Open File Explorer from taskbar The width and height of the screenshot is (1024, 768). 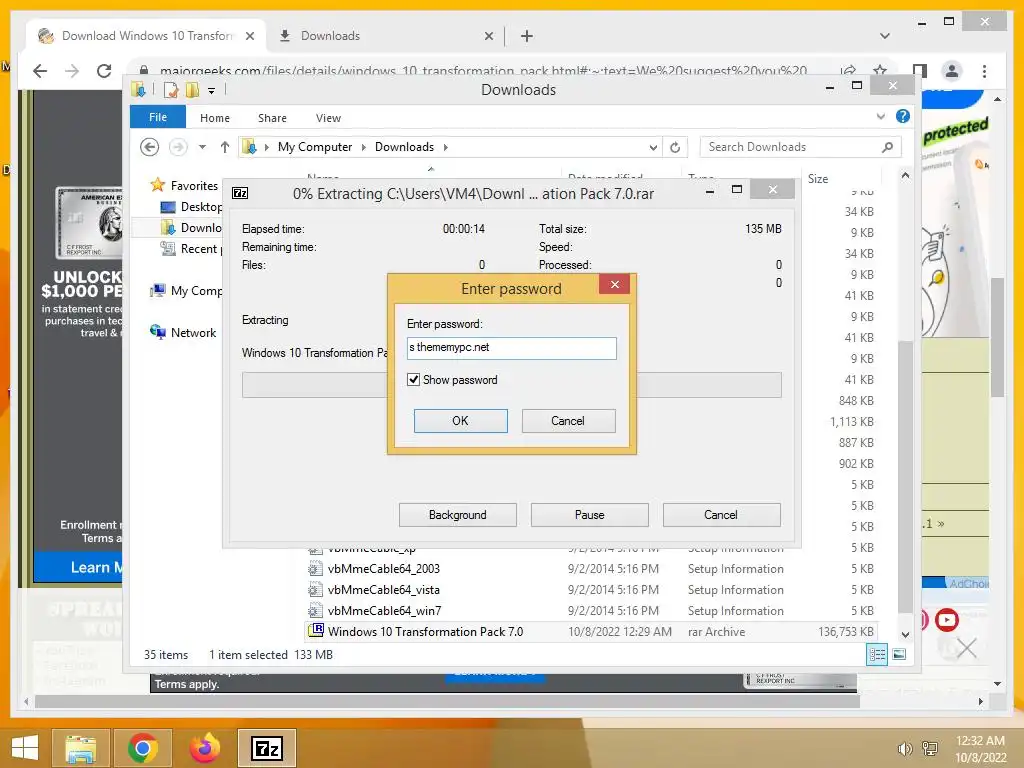point(80,748)
